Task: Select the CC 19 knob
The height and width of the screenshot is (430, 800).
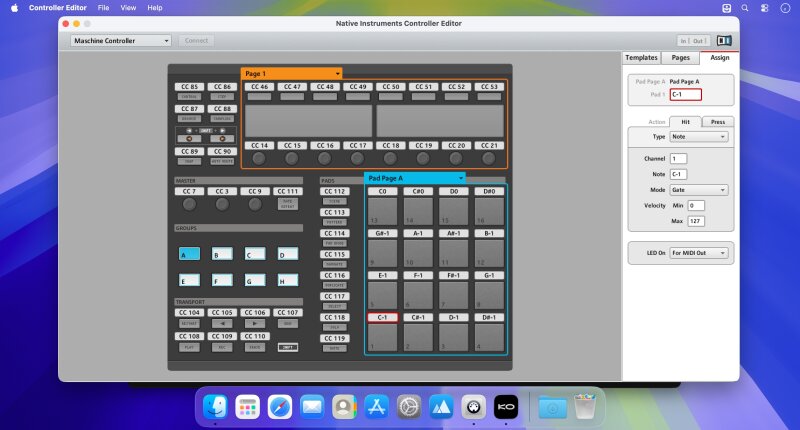Action: (423, 159)
